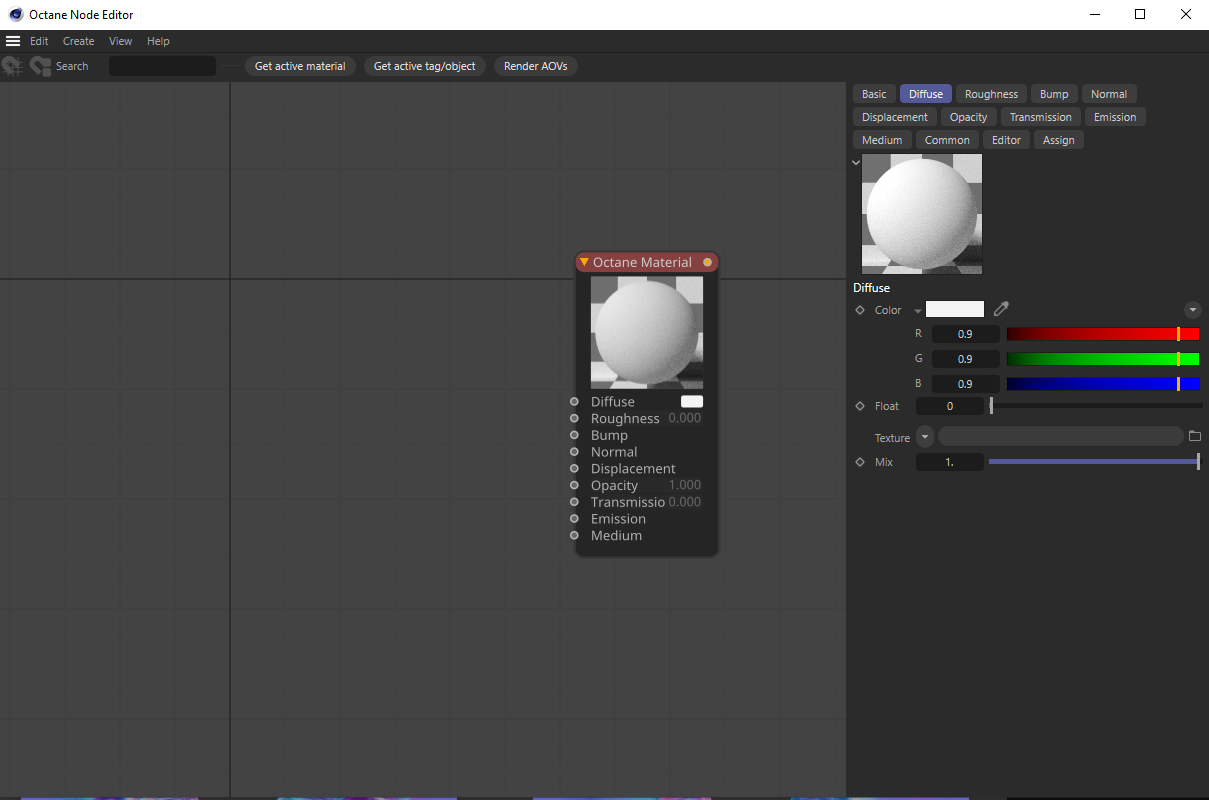
Task: Click the Diffuse input port on the node
Action: pyautogui.click(x=574, y=401)
